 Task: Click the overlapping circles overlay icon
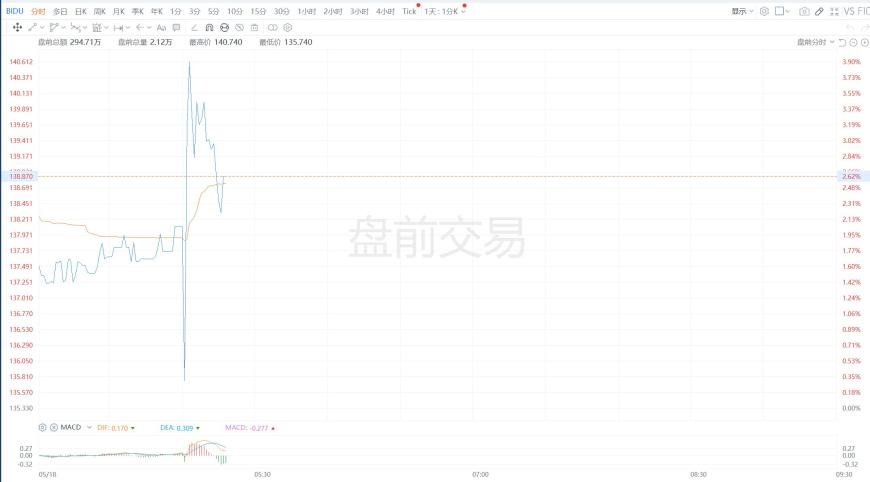pyautogui.click(x=272, y=27)
